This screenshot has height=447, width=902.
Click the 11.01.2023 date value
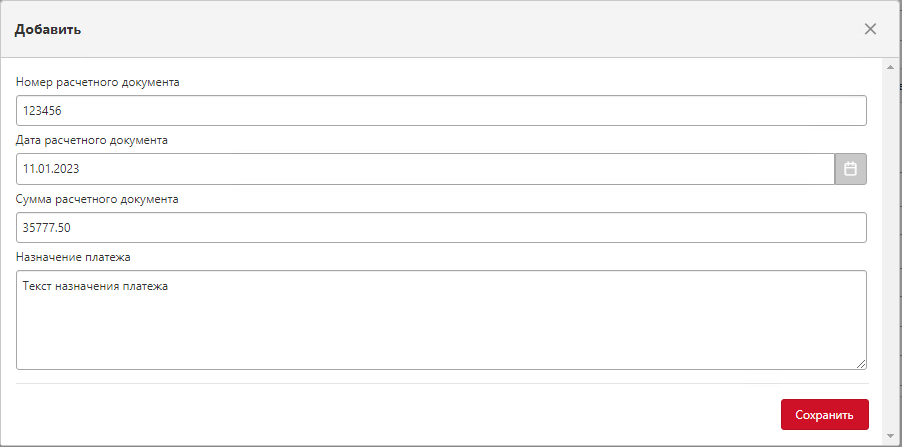[x=51, y=169]
